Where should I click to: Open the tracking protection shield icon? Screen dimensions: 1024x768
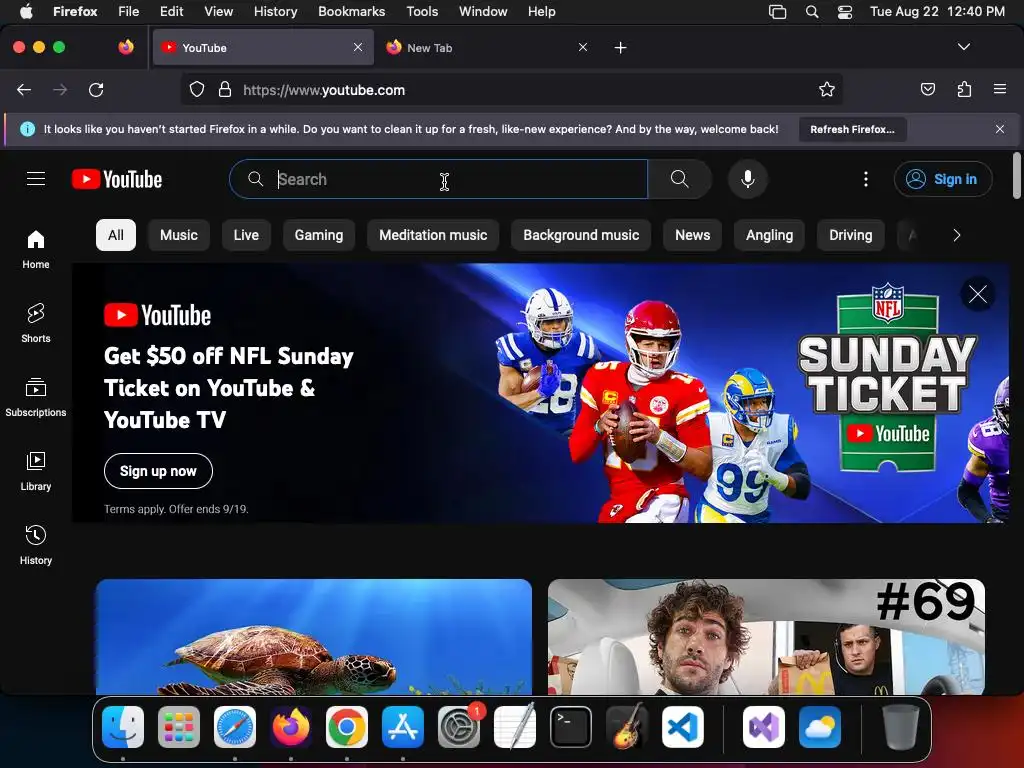(x=197, y=89)
